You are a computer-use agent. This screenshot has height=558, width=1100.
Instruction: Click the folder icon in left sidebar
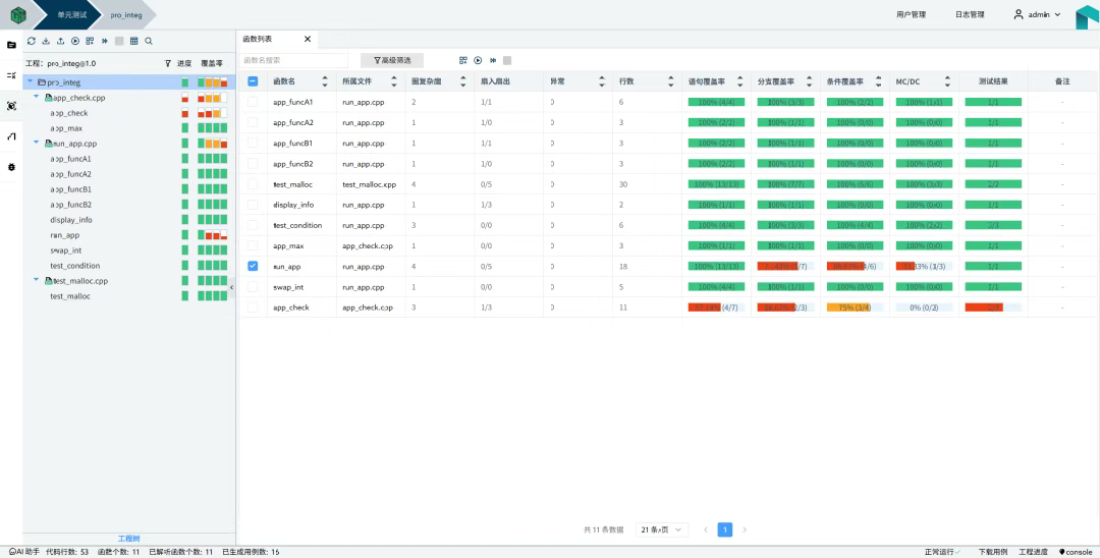coord(11,45)
